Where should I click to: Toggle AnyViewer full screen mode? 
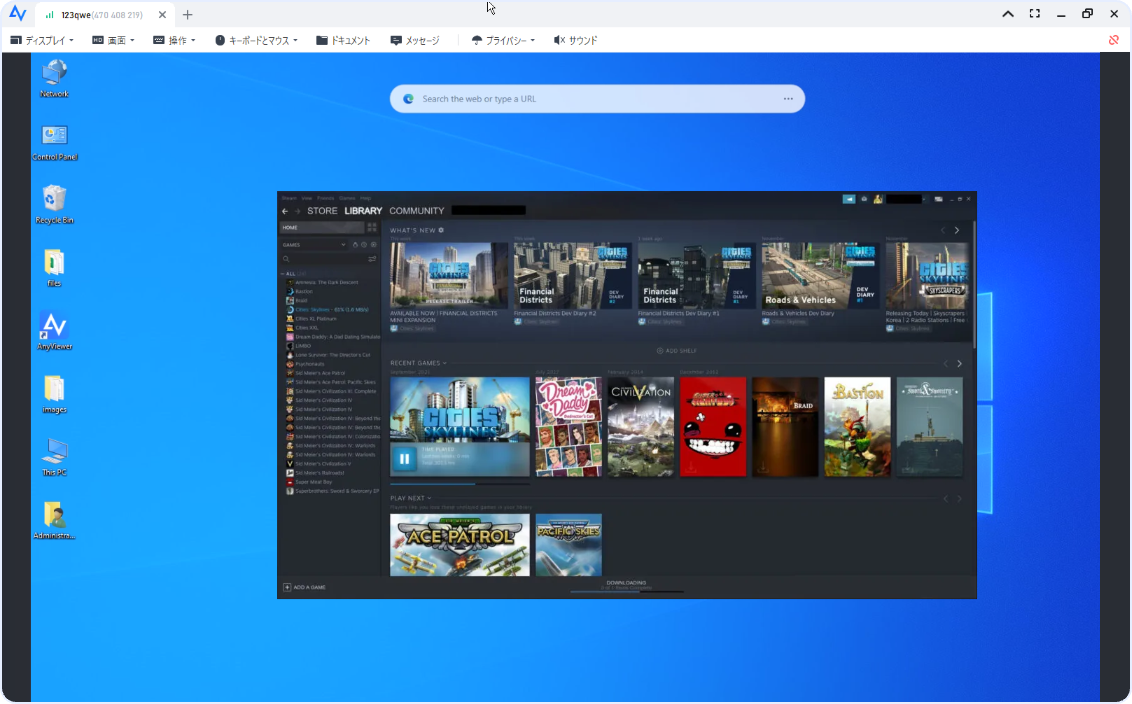[x=1035, y=14]
